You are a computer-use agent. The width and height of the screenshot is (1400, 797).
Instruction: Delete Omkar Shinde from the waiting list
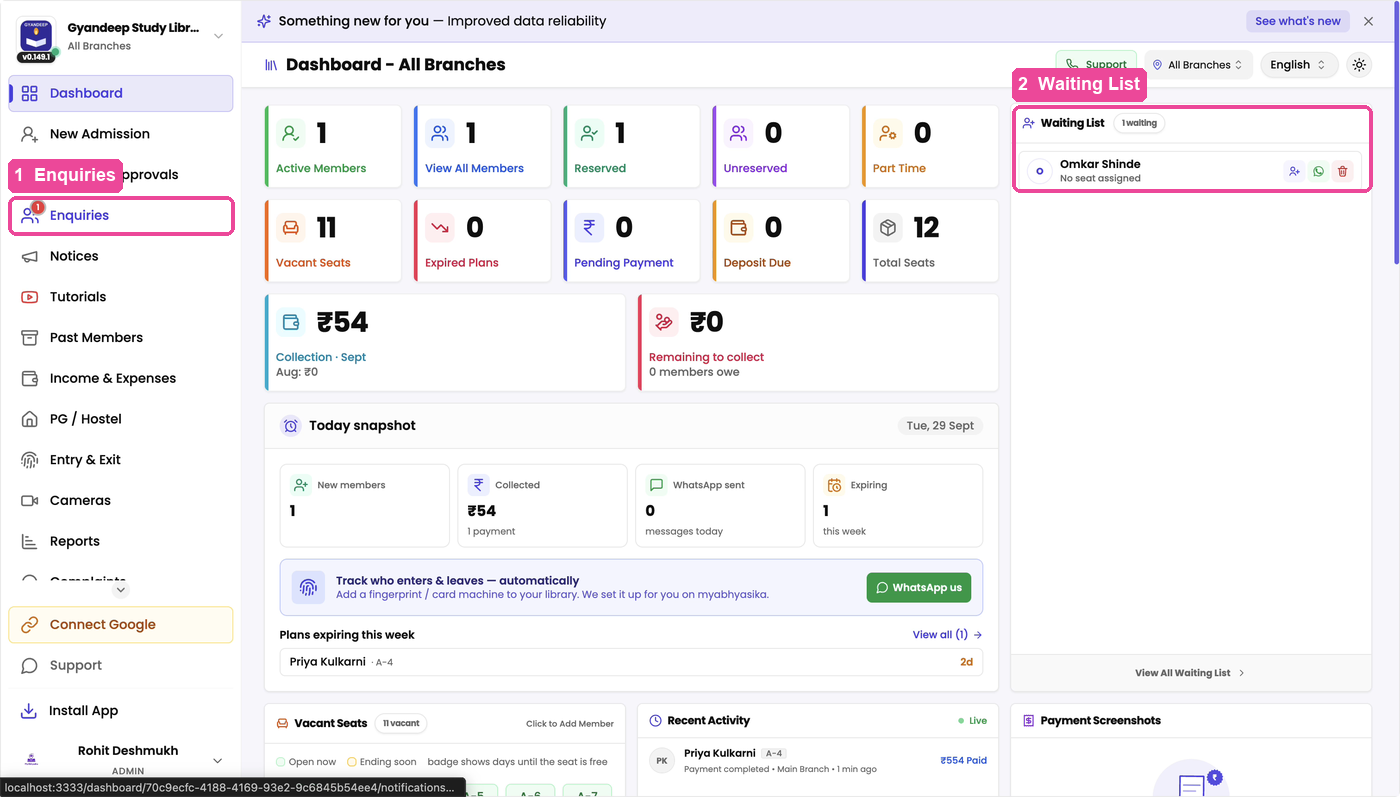[x=1342, y=171]
